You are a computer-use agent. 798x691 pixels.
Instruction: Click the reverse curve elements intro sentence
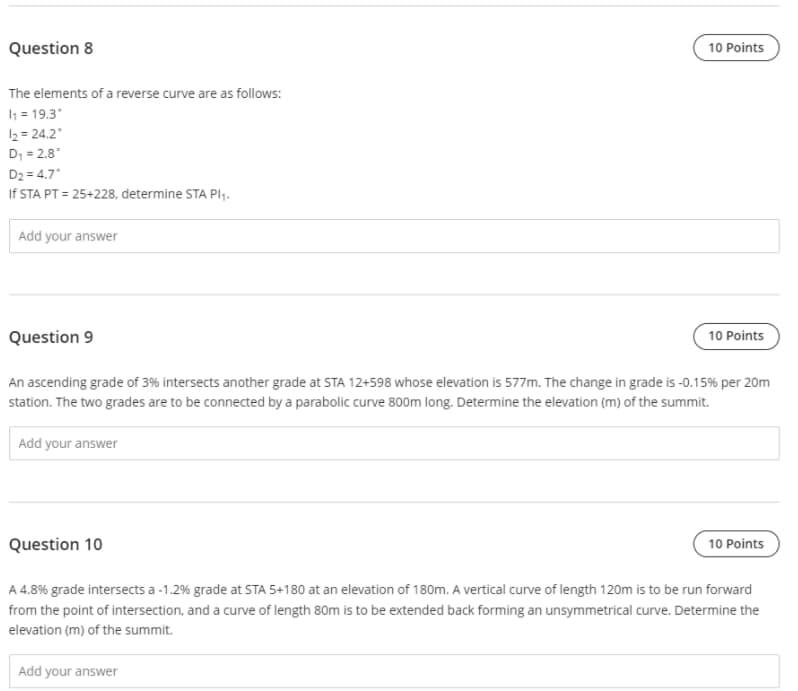(x=145, y=94)
